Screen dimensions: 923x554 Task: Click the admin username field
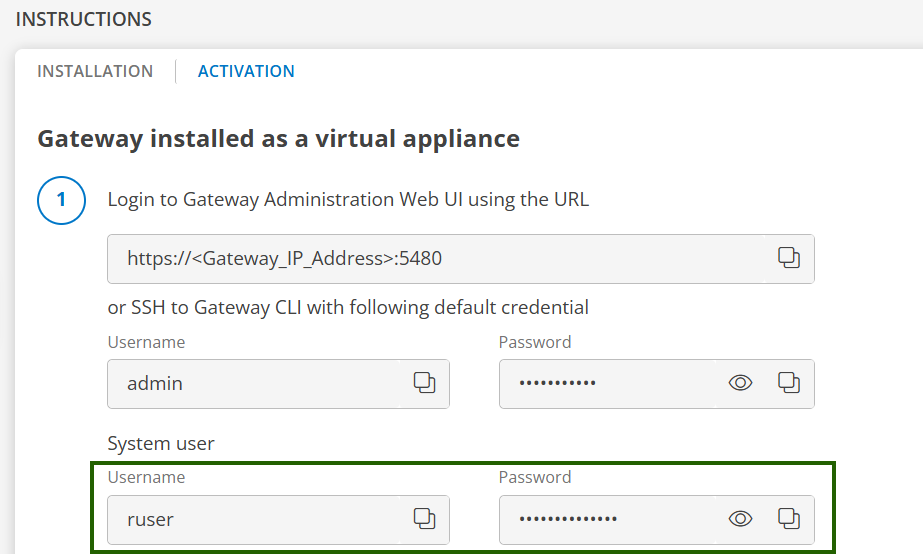260,383
